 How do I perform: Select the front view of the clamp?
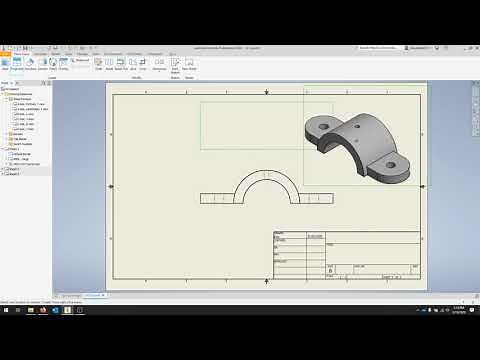(x=267, y=187)
